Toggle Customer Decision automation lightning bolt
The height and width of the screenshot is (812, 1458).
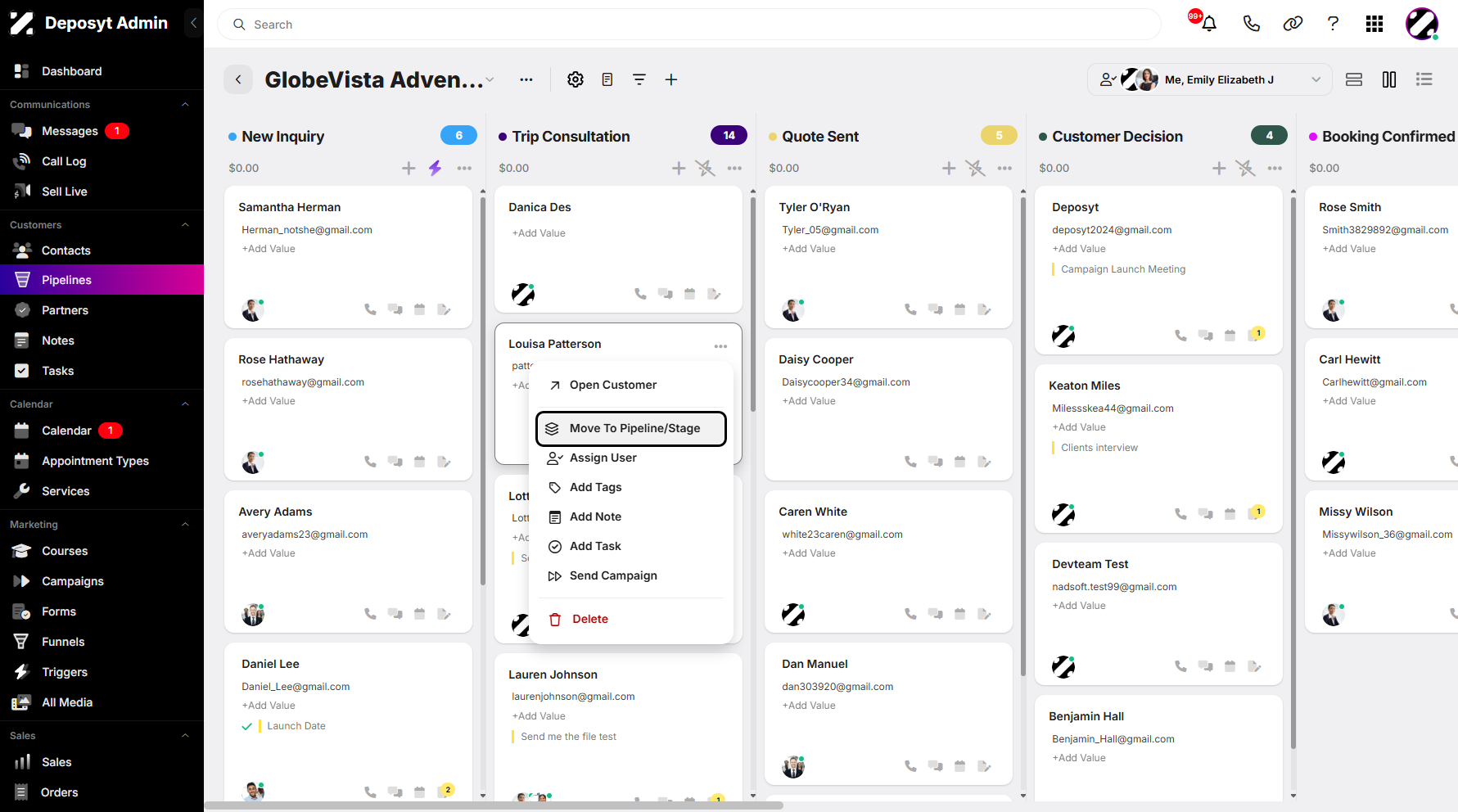(1245, 168)
